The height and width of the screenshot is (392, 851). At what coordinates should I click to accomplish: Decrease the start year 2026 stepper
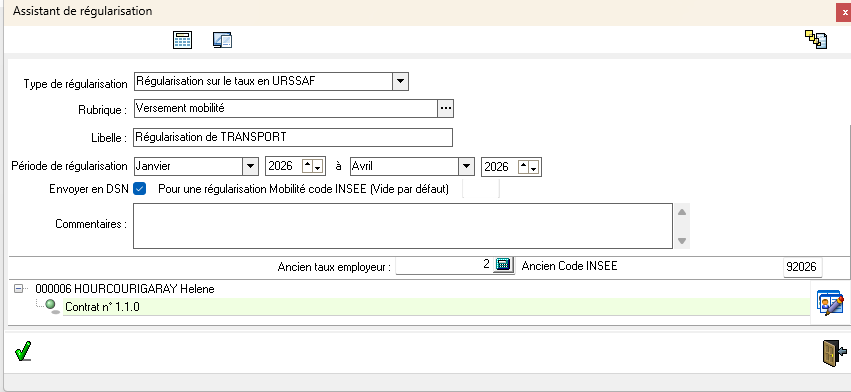coord(319,168)
